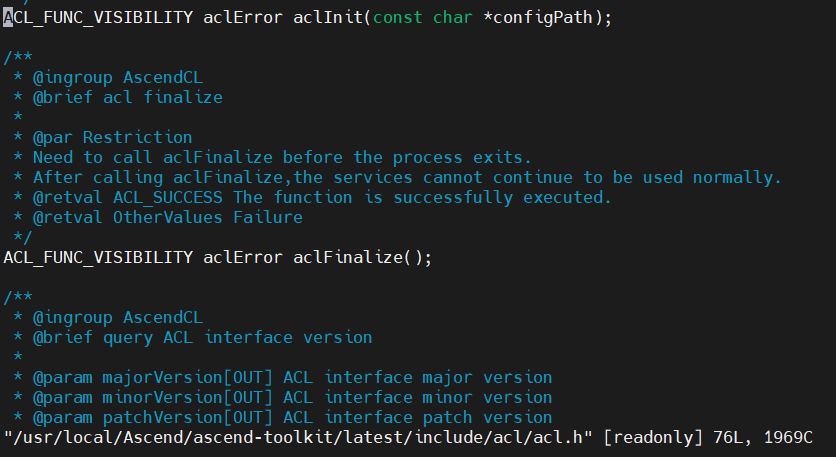Click the highlighted cursor at first line start
This screenshot has height=457, width=836.
pos(9,19)
